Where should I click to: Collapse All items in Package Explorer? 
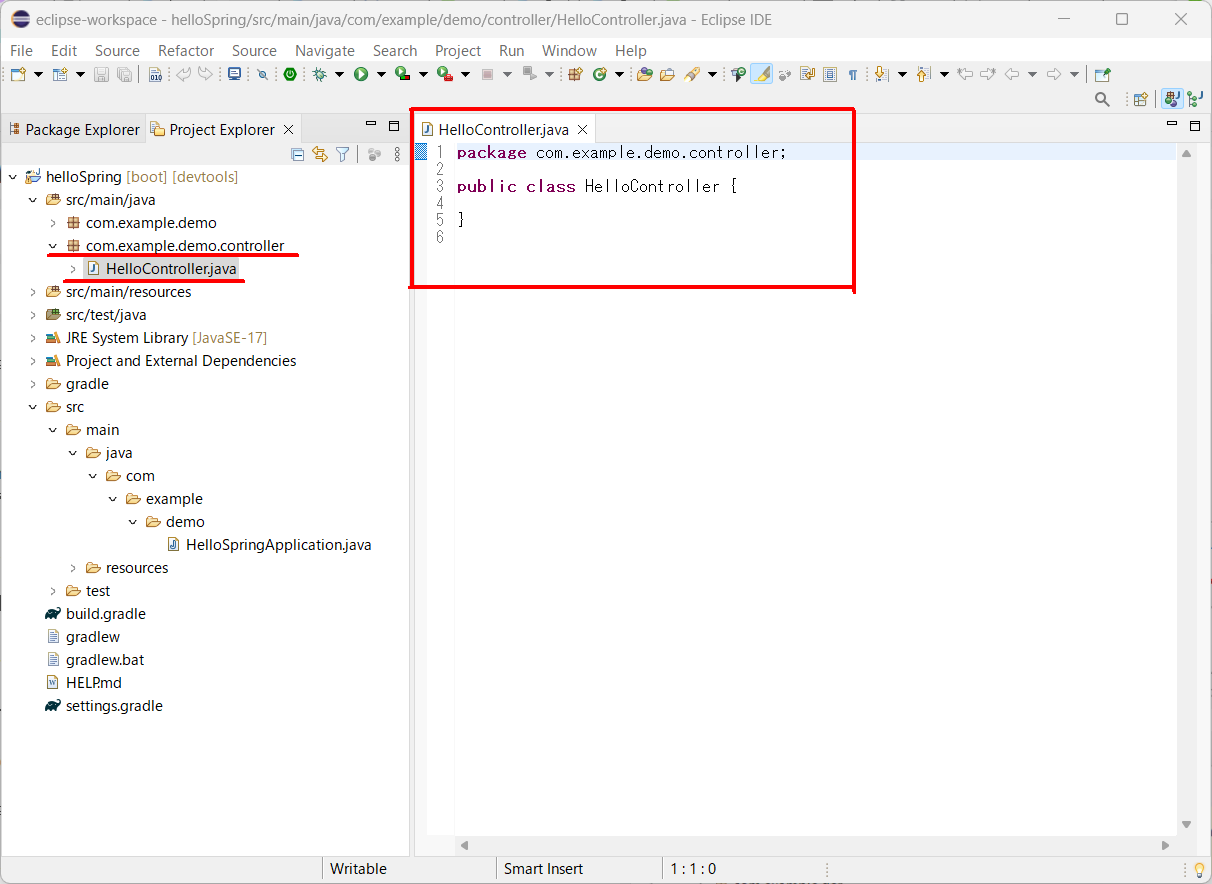(297, 154)
